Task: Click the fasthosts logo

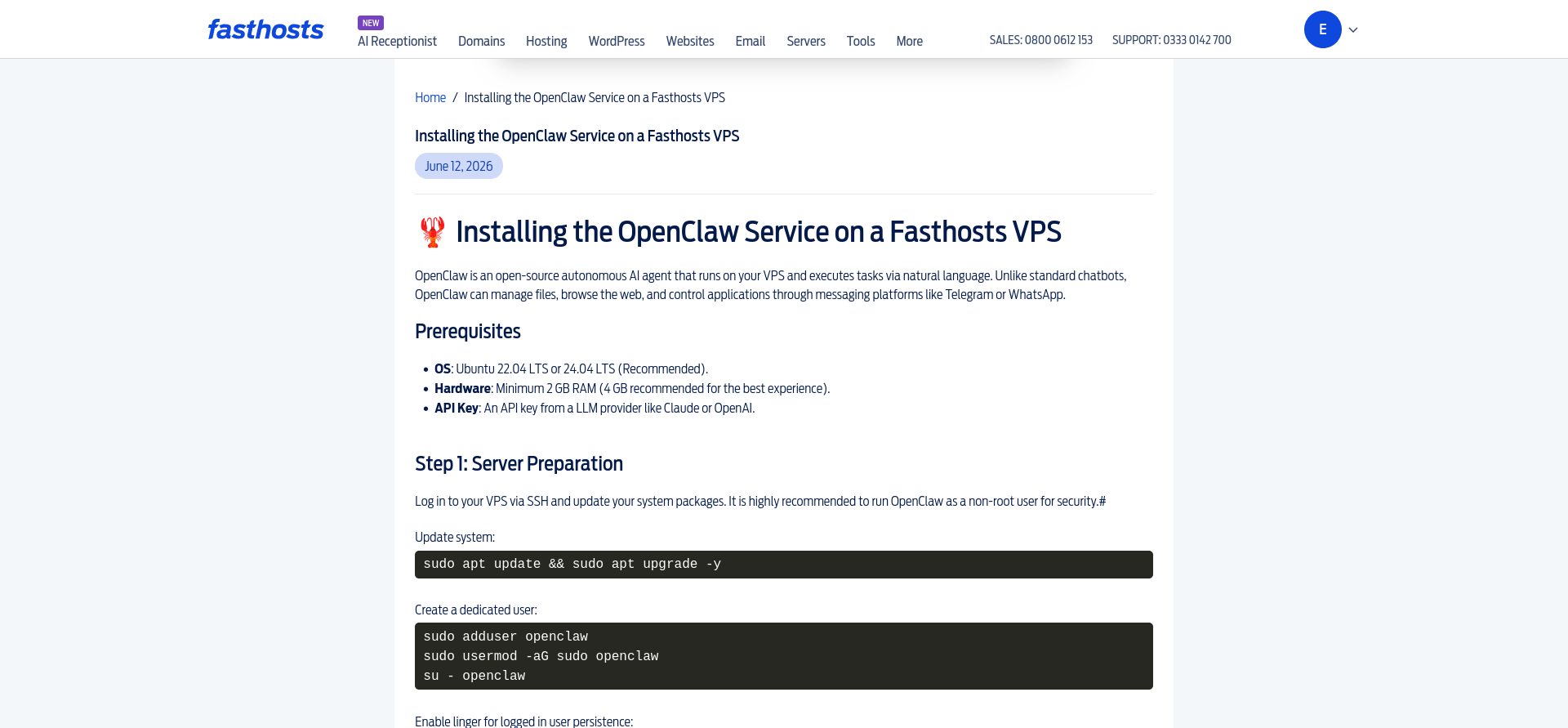Action: tap(265, 29)
